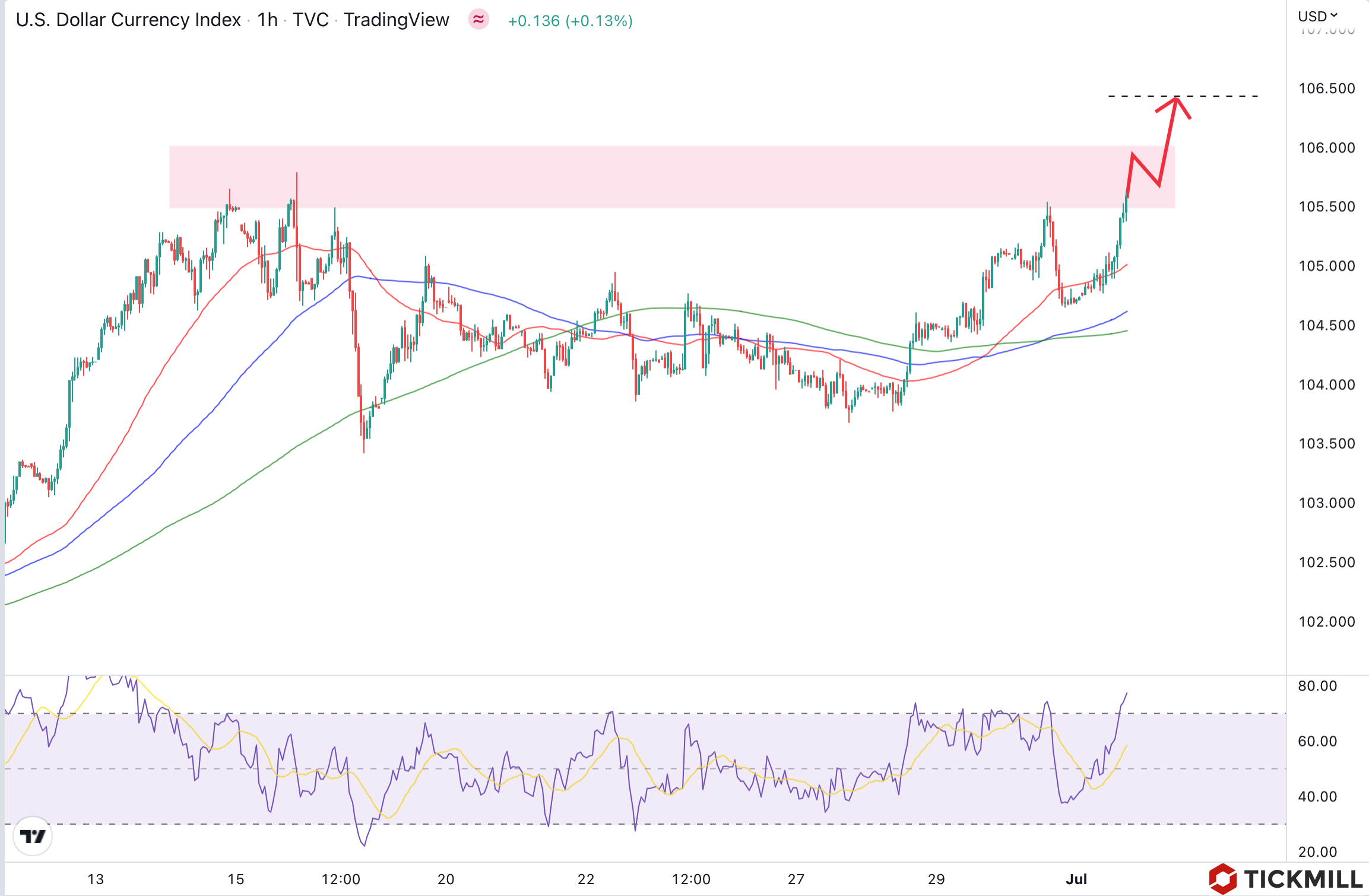This screenshot has height=896, width=1369.
Task: Click the U.S. Dollar Currency Index title
Action: [128, 20]
